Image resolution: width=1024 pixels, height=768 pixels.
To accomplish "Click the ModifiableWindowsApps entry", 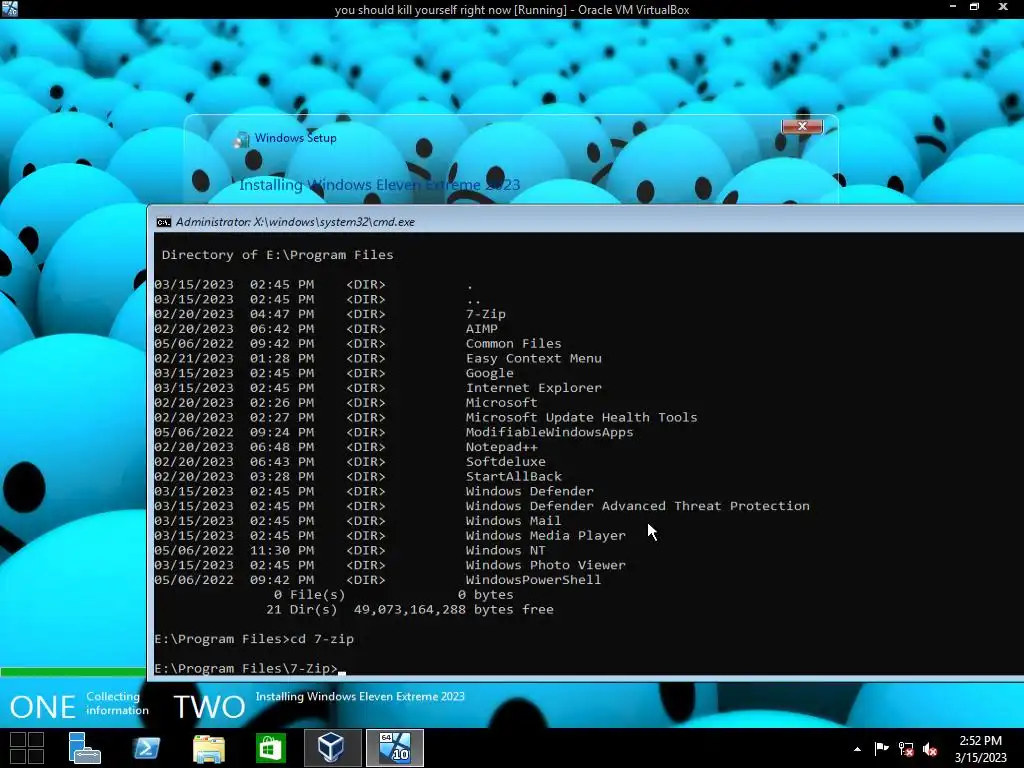I will (549, 432).
